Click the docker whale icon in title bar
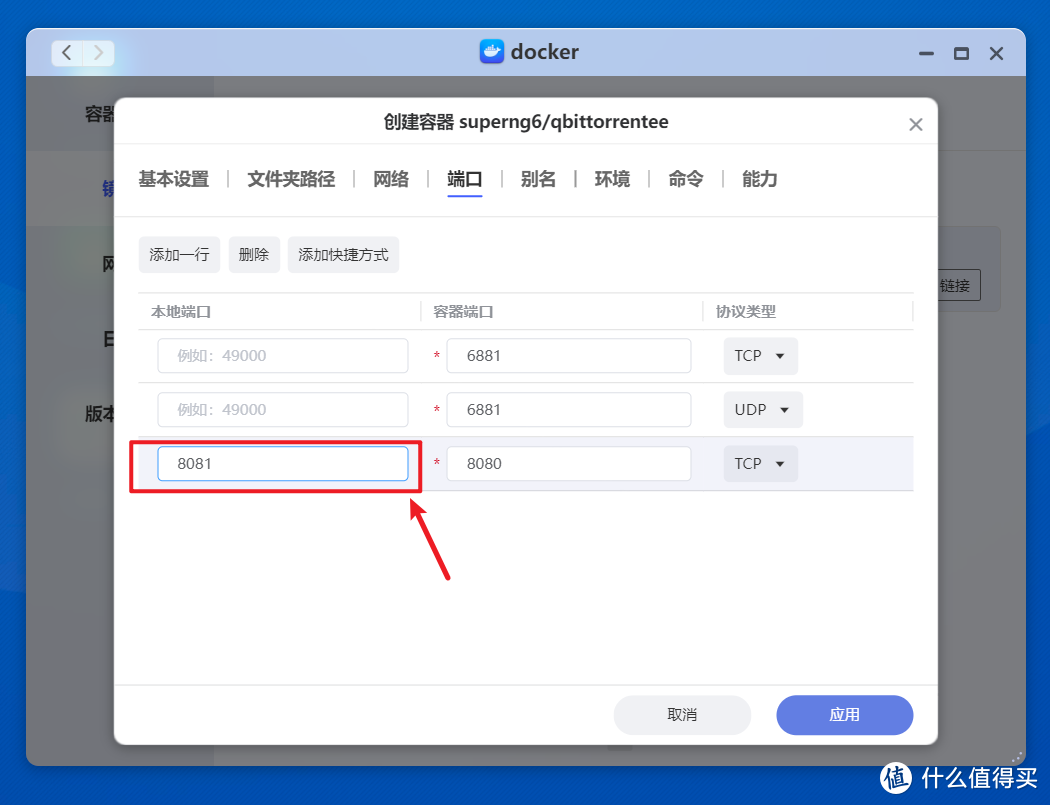The width and height of the screenshot is (1050, 805). (492, 52)
